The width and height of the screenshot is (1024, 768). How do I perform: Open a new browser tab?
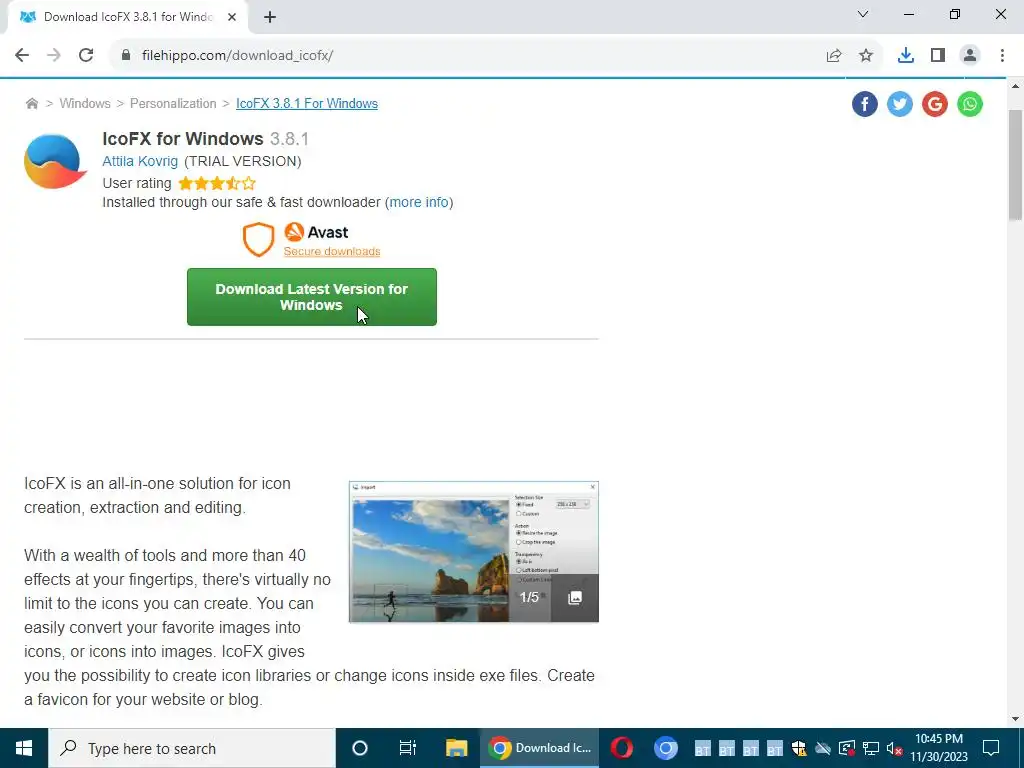[x=270, y=18]
